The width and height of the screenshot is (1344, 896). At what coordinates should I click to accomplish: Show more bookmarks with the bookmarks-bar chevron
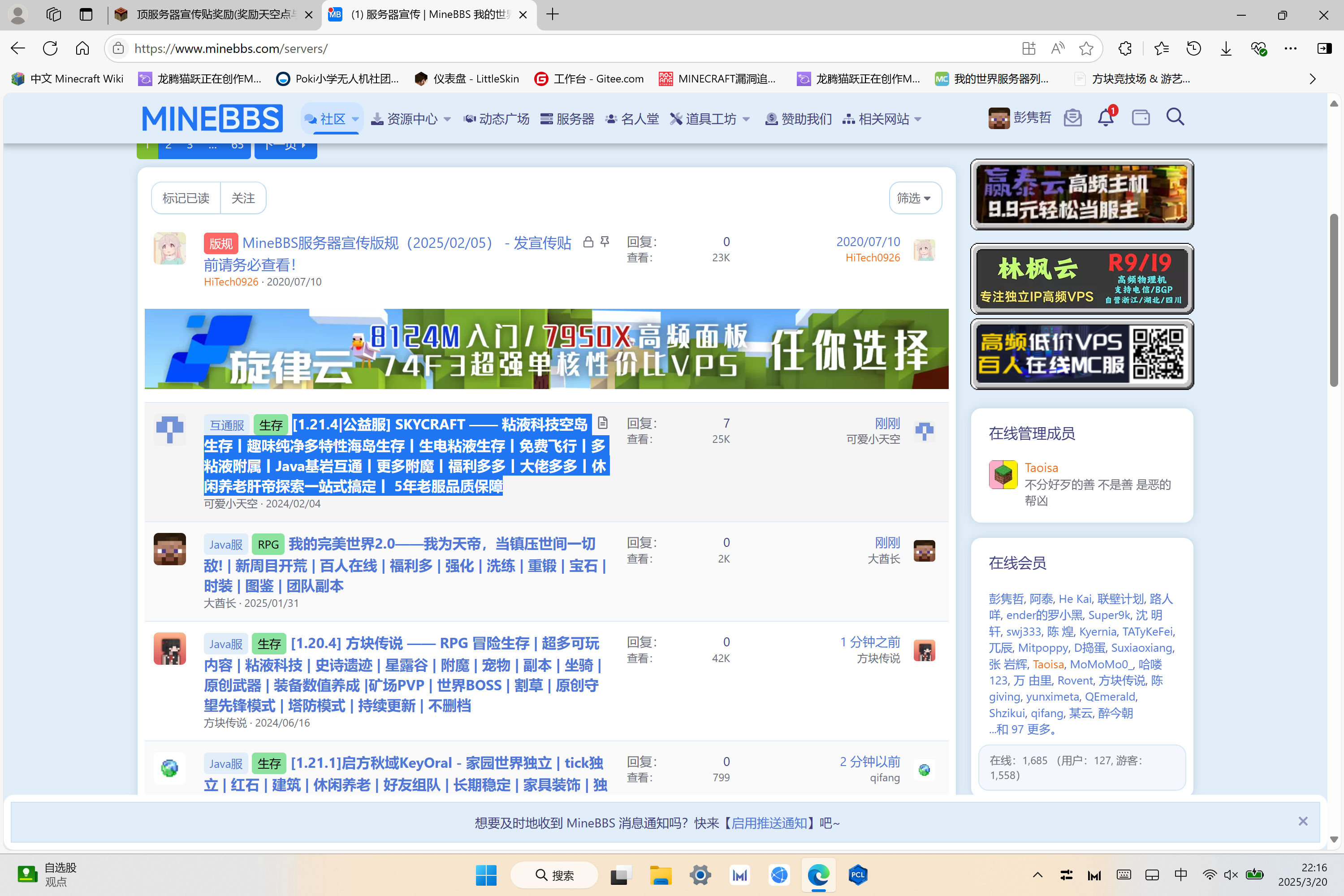click(x=1312, y=79)
